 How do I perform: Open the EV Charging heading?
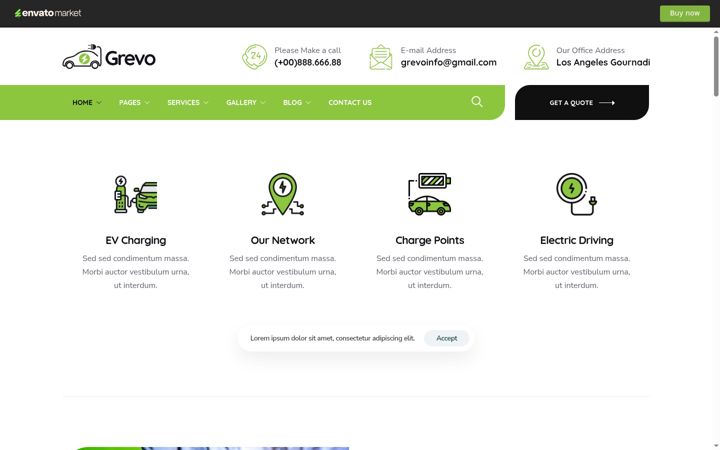[x=135, y=240]
